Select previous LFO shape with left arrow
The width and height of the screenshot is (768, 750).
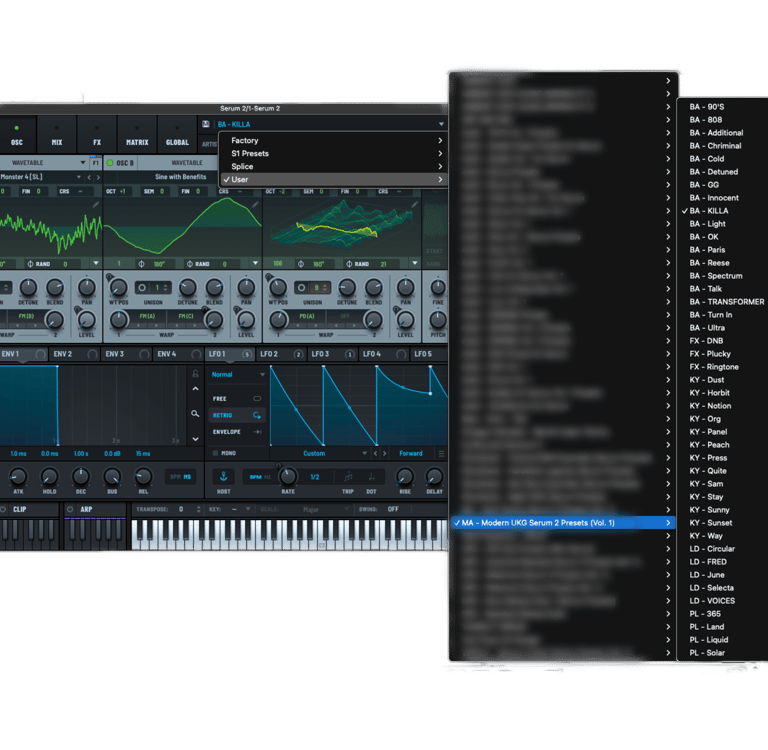pyautogui.click(x=376, y=454)
